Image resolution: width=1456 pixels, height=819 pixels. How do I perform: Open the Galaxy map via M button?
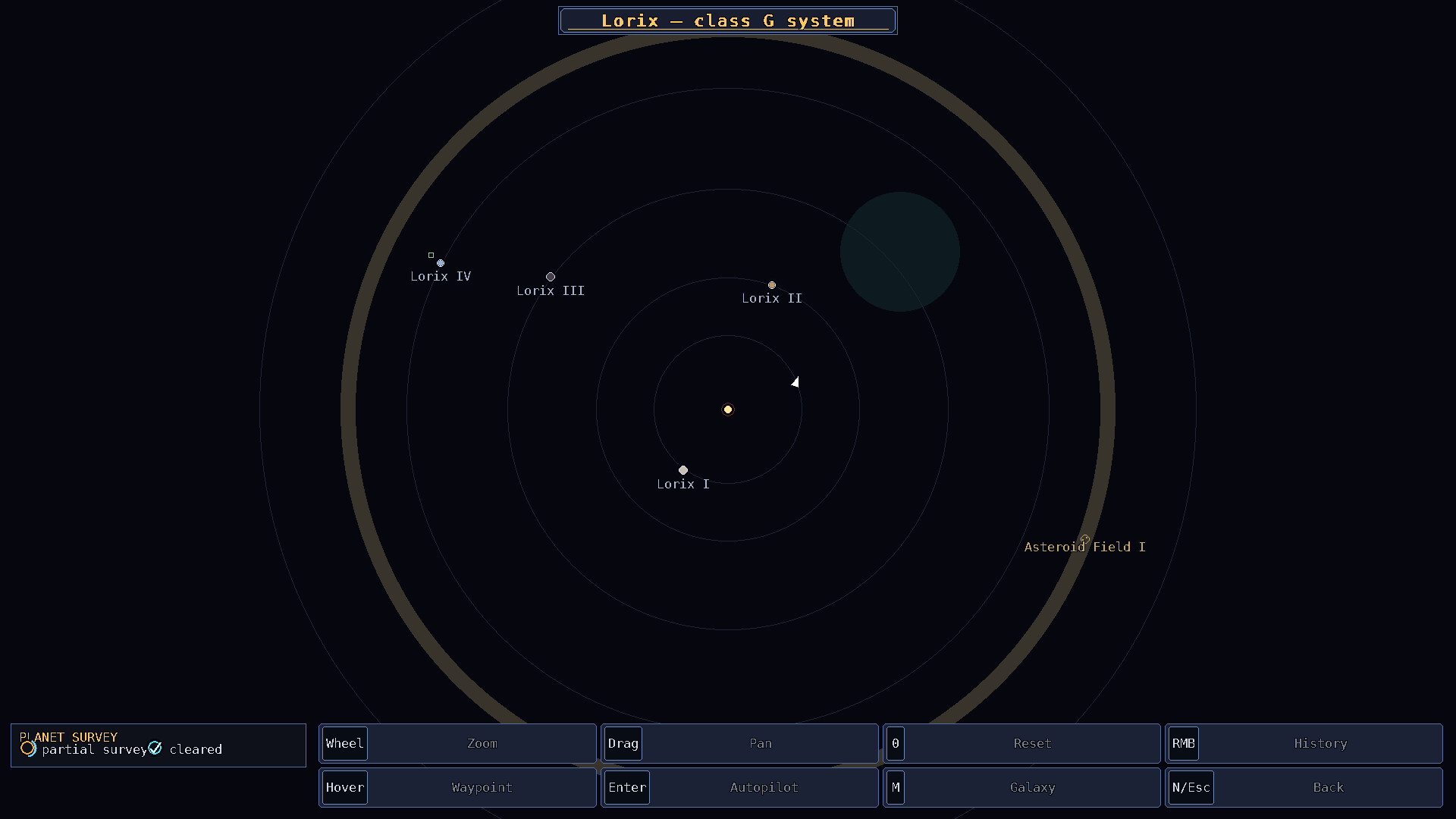click(x=1021, y=787)
